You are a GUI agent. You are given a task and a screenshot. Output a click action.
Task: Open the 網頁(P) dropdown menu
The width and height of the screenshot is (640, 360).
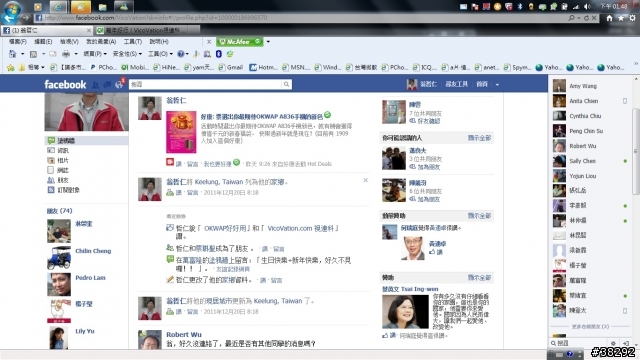pyautogui.click(x=95, y=54)
